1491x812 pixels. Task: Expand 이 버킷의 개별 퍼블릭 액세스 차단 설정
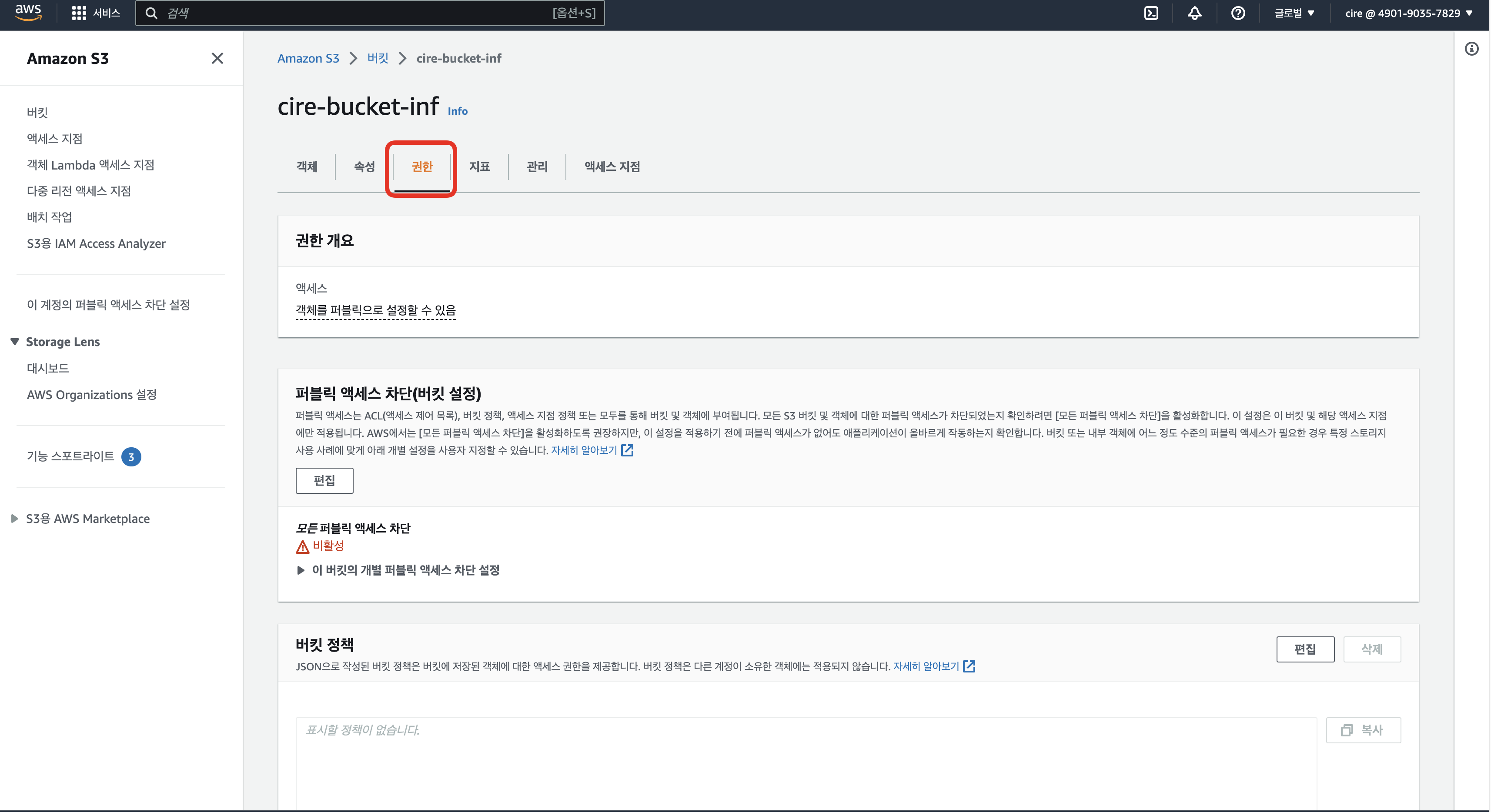tap(301, 570)
